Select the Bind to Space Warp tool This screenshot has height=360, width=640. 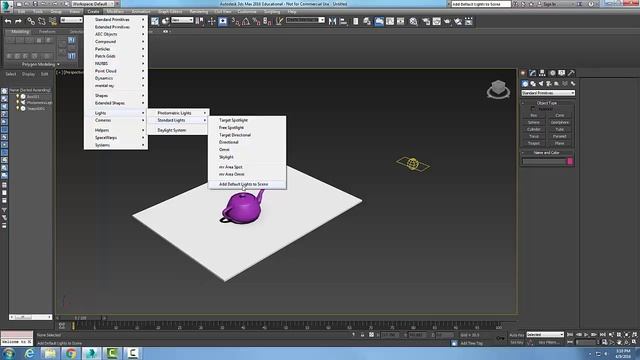click(53, 21)
